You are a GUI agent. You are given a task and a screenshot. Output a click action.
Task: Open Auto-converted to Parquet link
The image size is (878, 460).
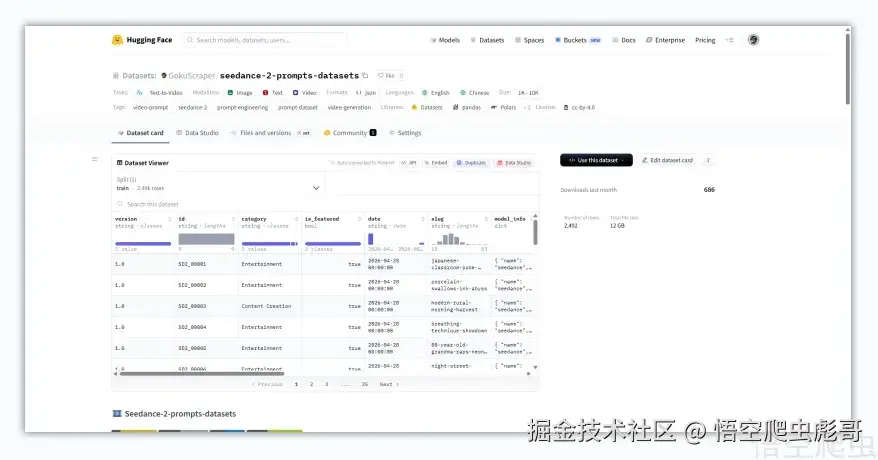[362, 163]
